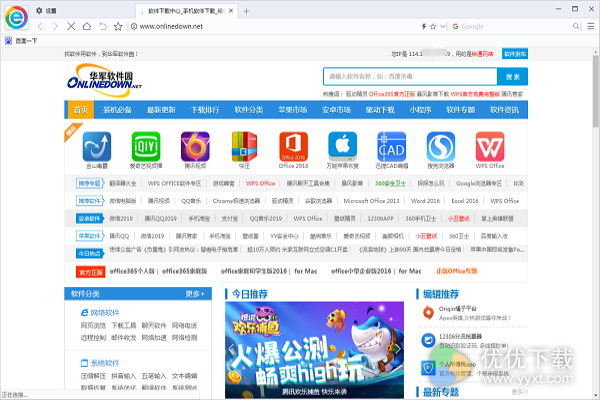Viewport: 600px width, 400px height.
Task: Open the CAD editor app icon
Action: tap(391, 147)
